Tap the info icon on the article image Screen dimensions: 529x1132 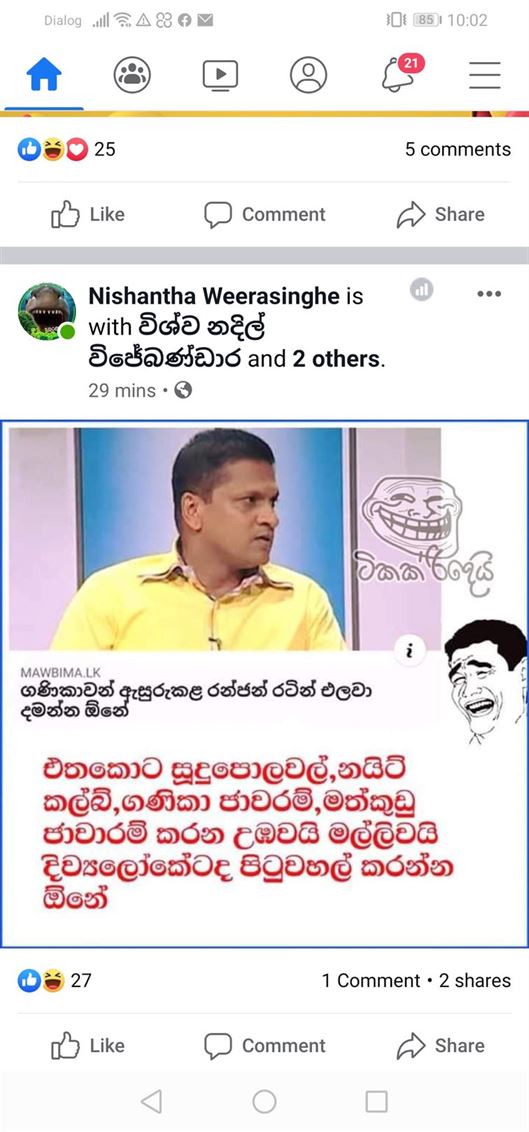click(x=409, y=652)
